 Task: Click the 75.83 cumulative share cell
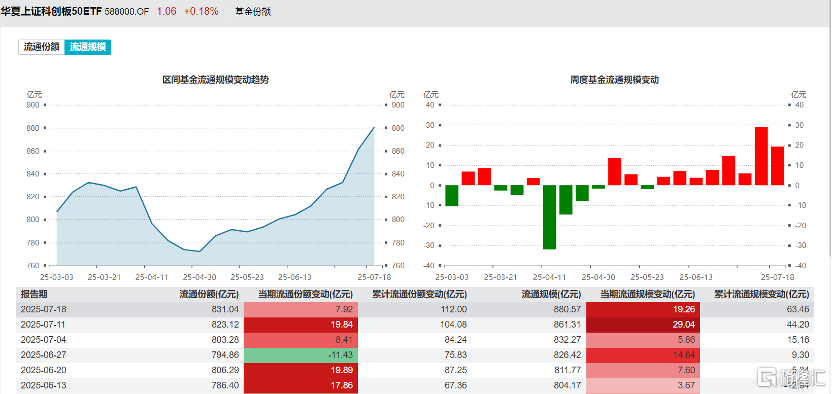click(457, 355)
